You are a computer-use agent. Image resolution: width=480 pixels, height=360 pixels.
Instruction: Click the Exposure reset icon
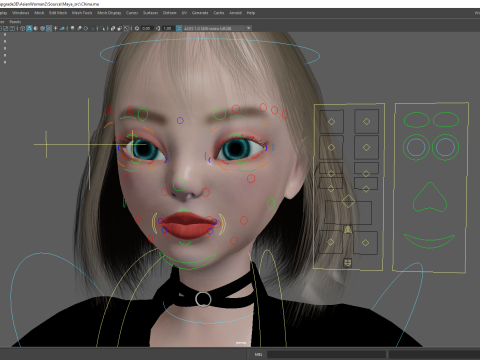pos(137,29)
